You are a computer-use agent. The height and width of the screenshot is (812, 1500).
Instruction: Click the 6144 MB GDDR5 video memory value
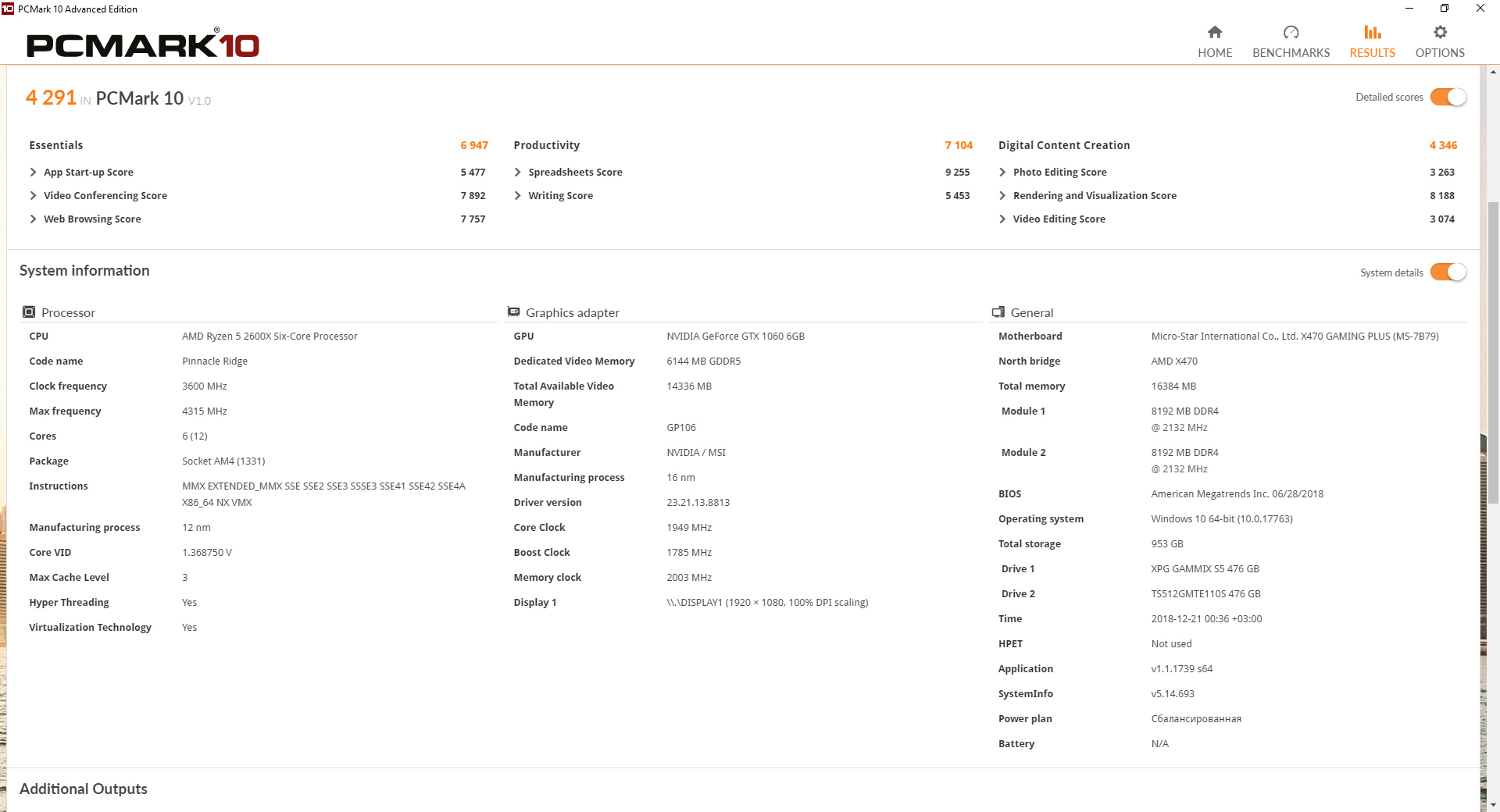click(x=703, y=361)
